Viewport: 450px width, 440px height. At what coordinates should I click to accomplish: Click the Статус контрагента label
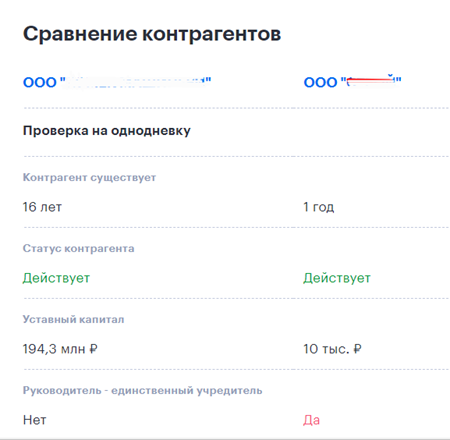point(79,248)
